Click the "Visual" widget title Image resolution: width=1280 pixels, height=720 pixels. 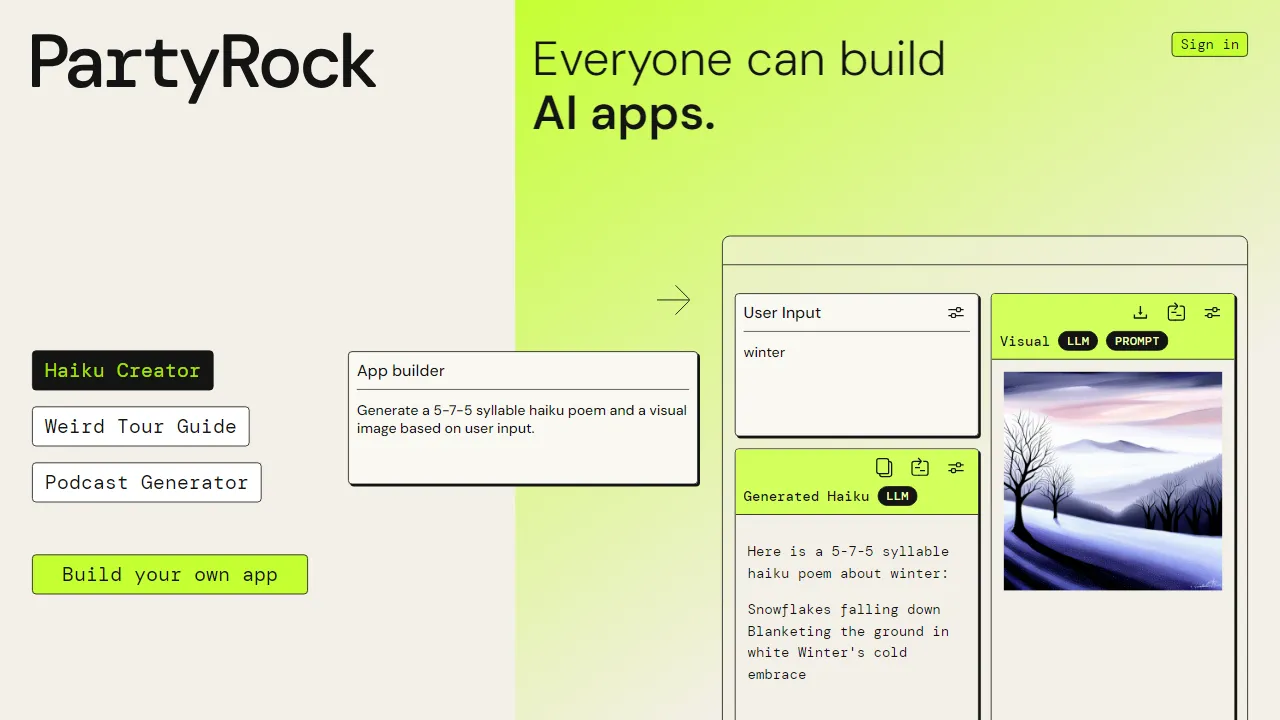click(1025, 341)
